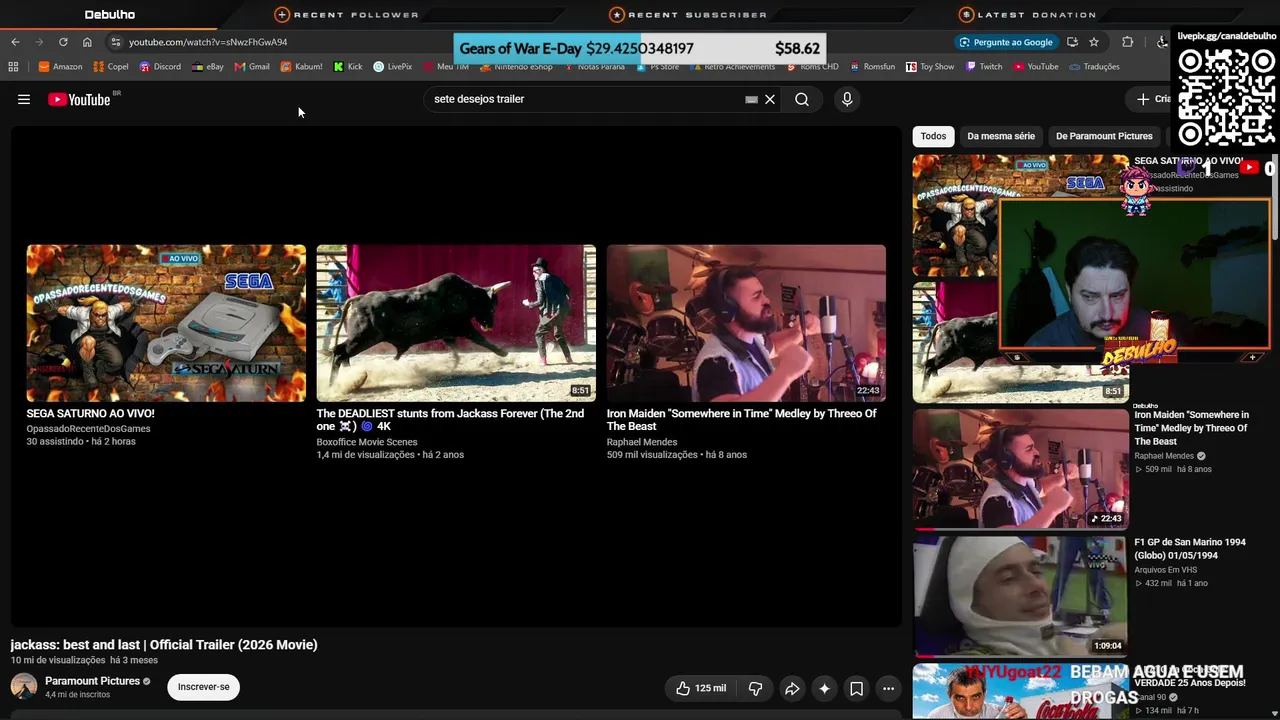Click F1 GP de San Marino 1994 title
This screenshot has width=1280, height=720.
pyautogui.click(x=1190, y=549)
